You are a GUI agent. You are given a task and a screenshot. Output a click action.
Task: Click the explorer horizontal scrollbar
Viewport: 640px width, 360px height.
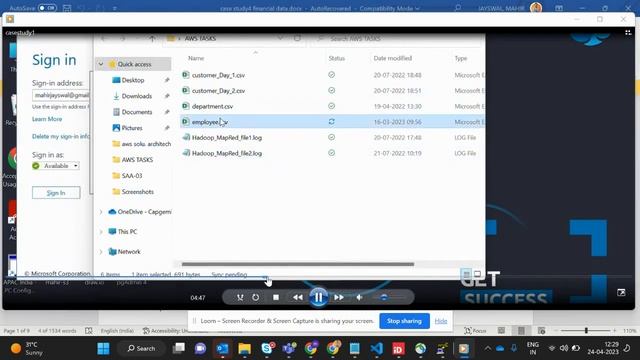coord(298,264)
